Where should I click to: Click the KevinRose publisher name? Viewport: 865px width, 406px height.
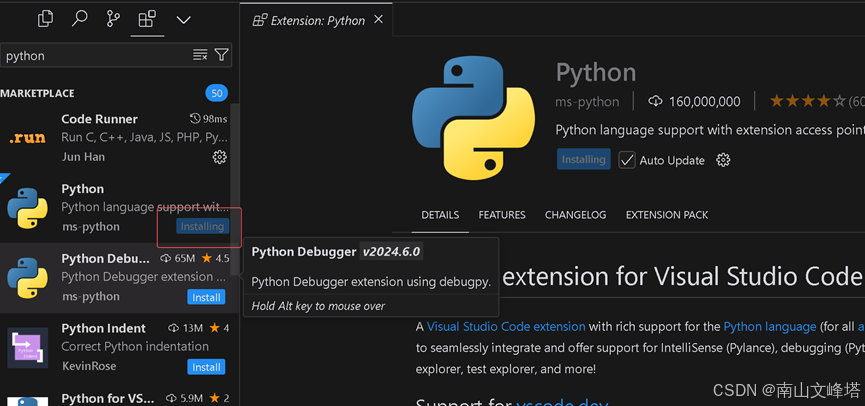click(x=89, y=366)
